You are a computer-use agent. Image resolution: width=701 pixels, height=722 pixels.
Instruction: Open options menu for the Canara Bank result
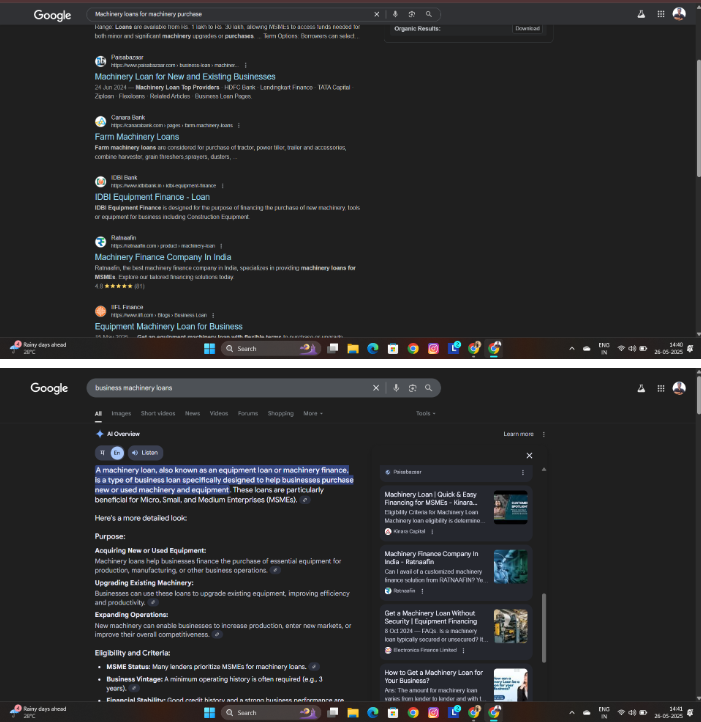click(x=239, y=125)
